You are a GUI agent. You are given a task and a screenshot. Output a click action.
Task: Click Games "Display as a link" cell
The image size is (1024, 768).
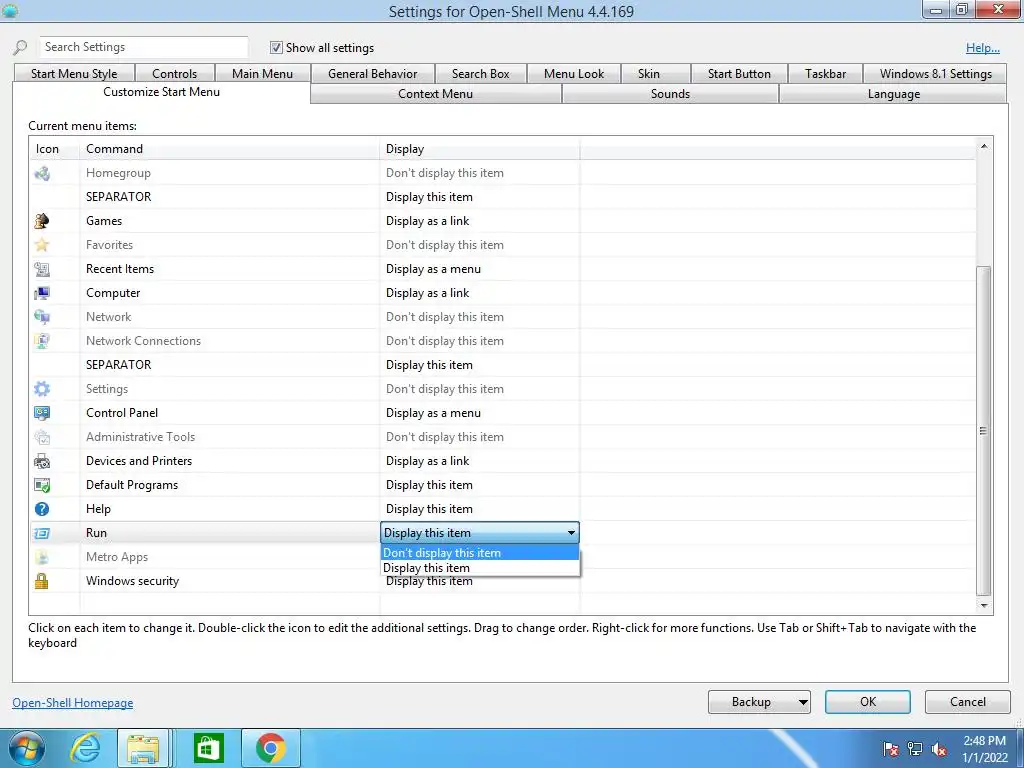click(x=479, y=221)
